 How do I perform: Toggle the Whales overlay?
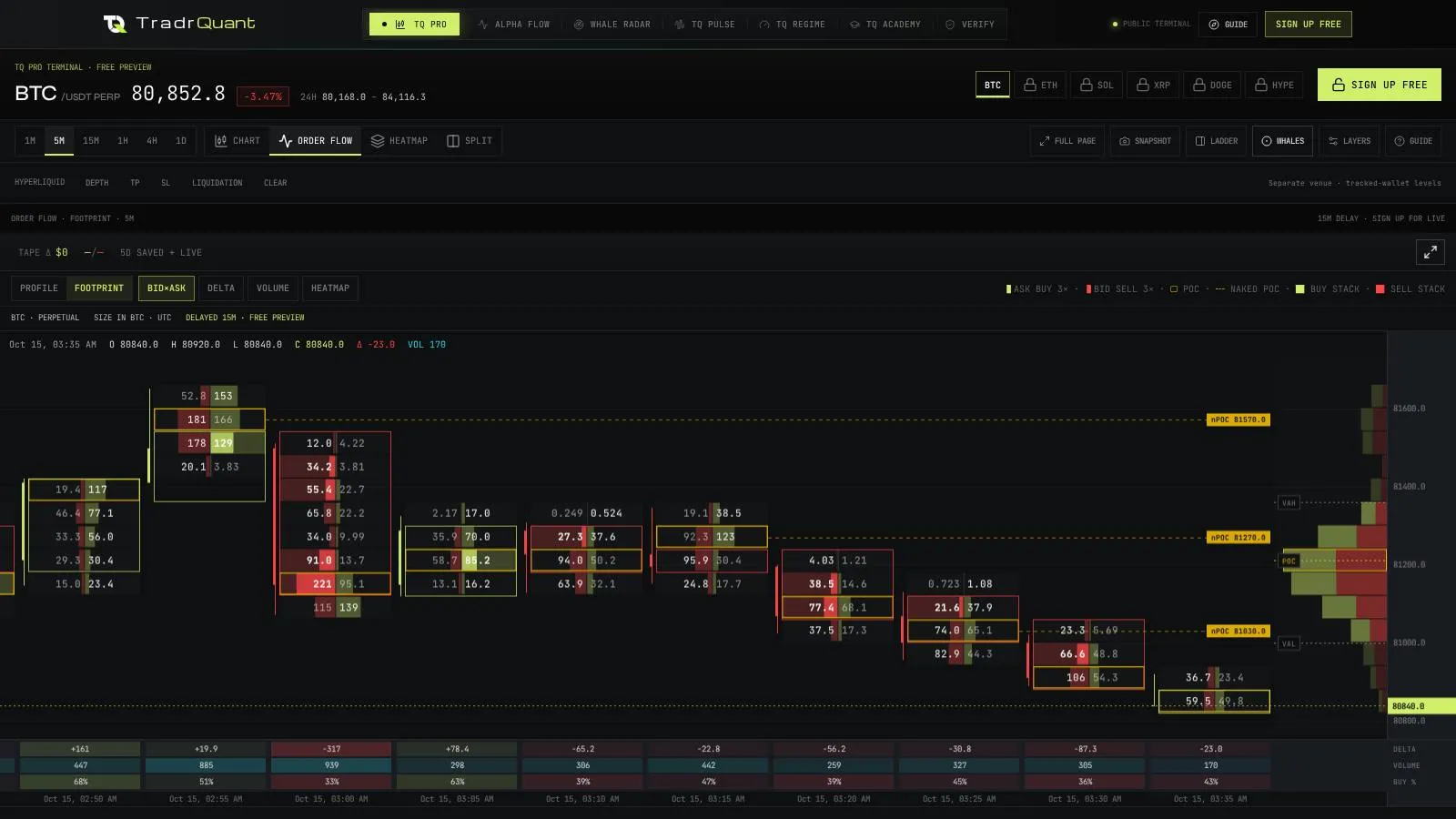pyautogui.click(x=1282, y=141)
